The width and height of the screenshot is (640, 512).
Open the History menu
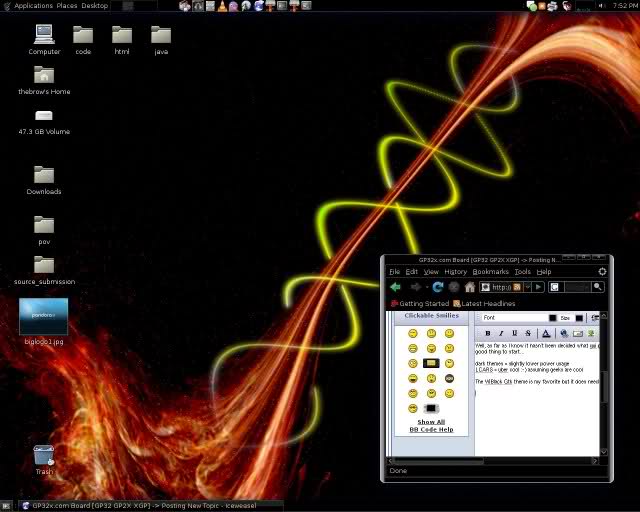tap(455, 271)
